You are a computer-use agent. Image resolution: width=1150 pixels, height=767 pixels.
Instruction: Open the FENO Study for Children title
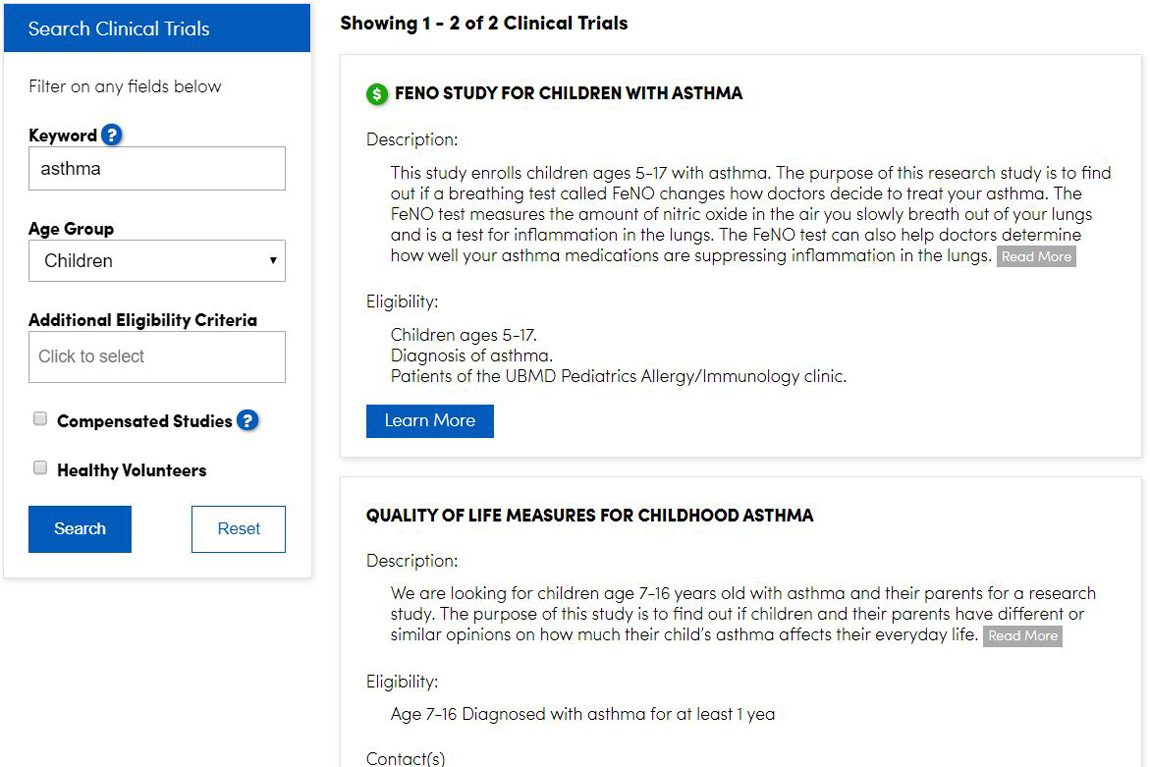point(568,94)
